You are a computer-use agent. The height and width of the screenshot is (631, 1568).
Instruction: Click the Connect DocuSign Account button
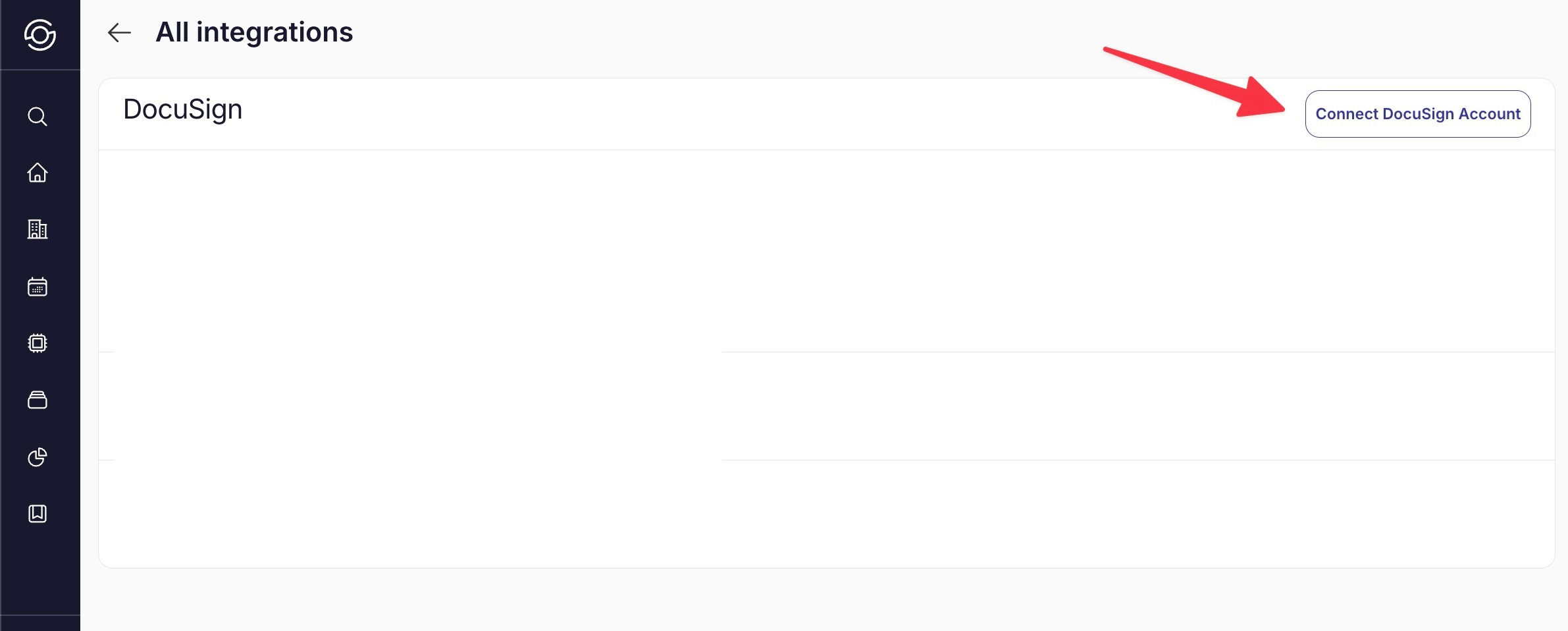(x=1417, y=114)
